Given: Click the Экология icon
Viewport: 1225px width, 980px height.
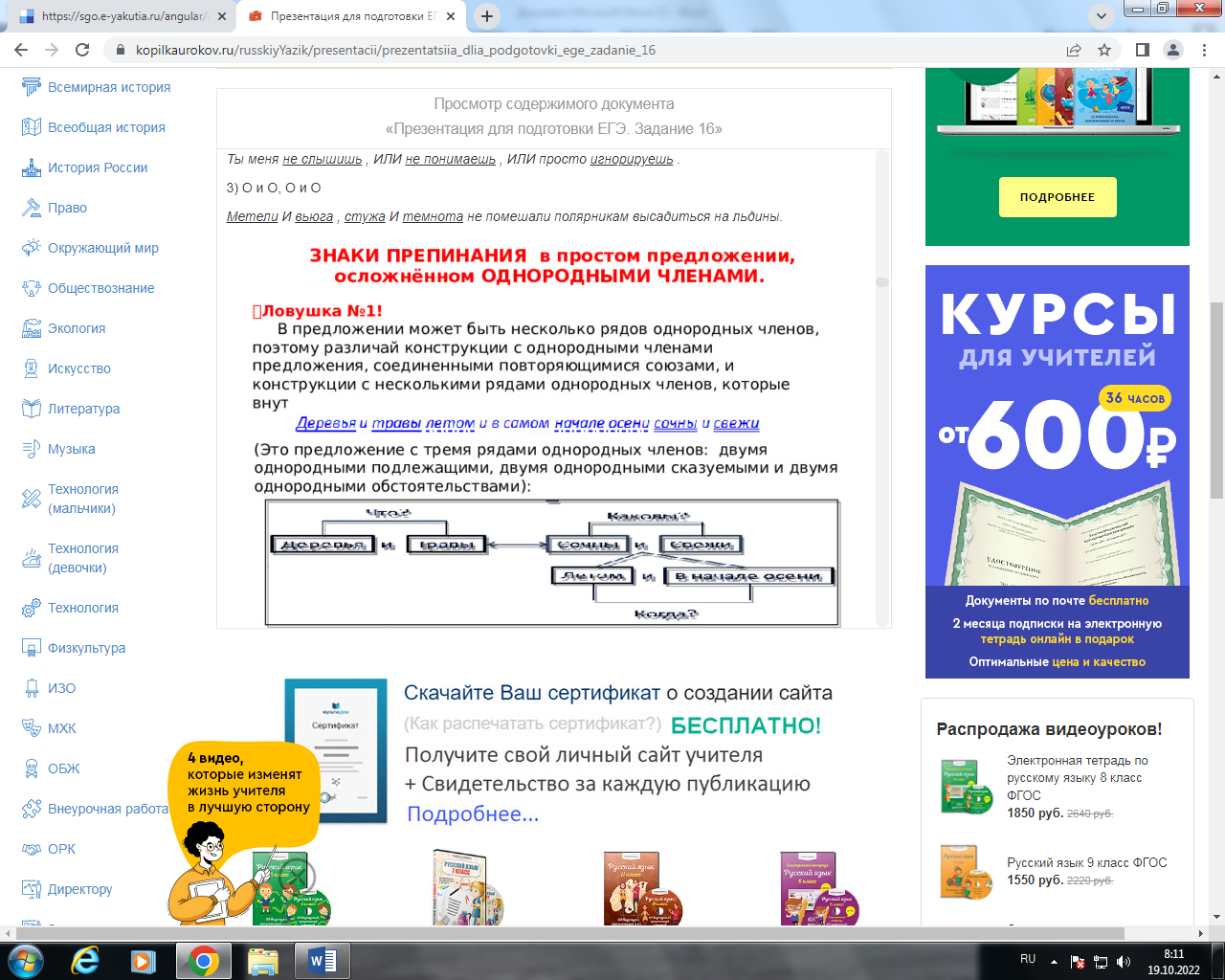Looking at the screenshot, I should click(32, 328).
